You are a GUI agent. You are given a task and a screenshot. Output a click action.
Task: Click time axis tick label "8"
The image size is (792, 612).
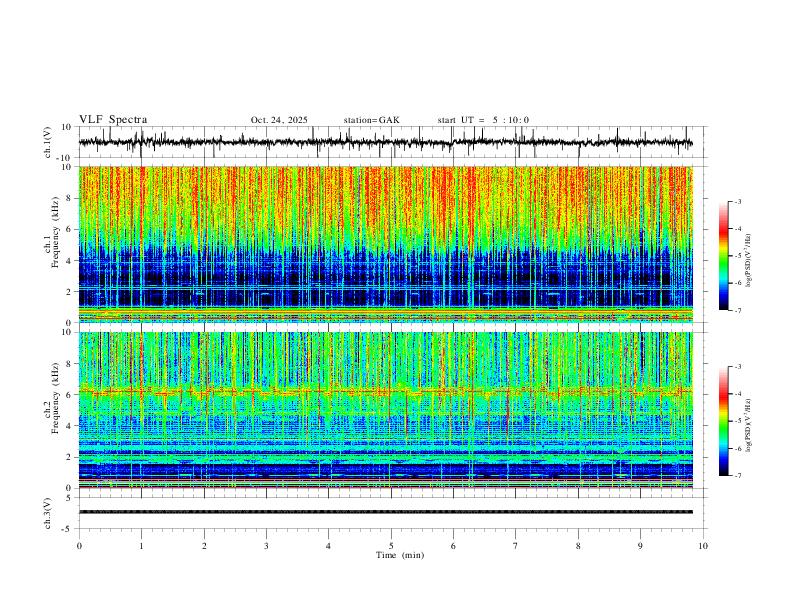pyautogui.click(x=578, y=546)
